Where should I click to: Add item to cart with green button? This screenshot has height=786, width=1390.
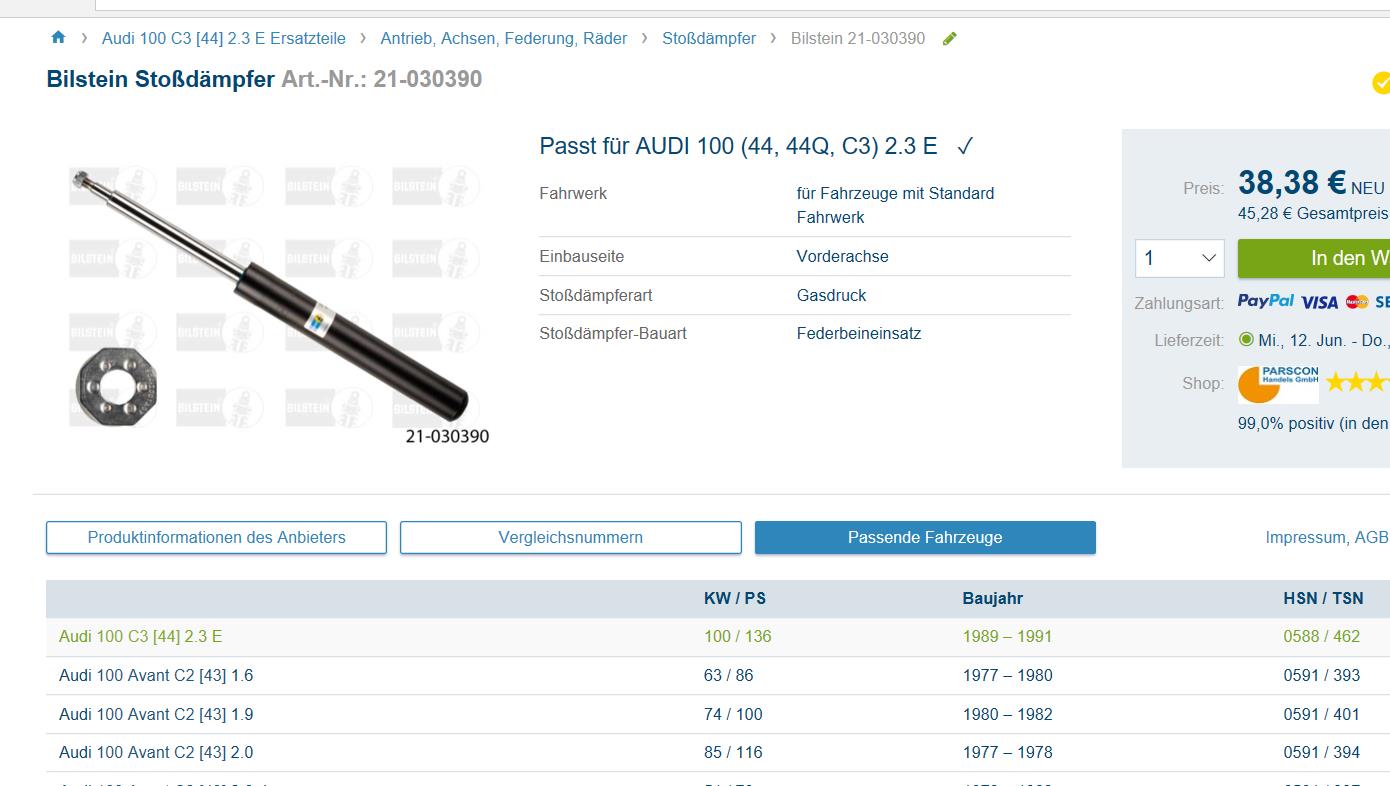click(x=1314, y=258)
